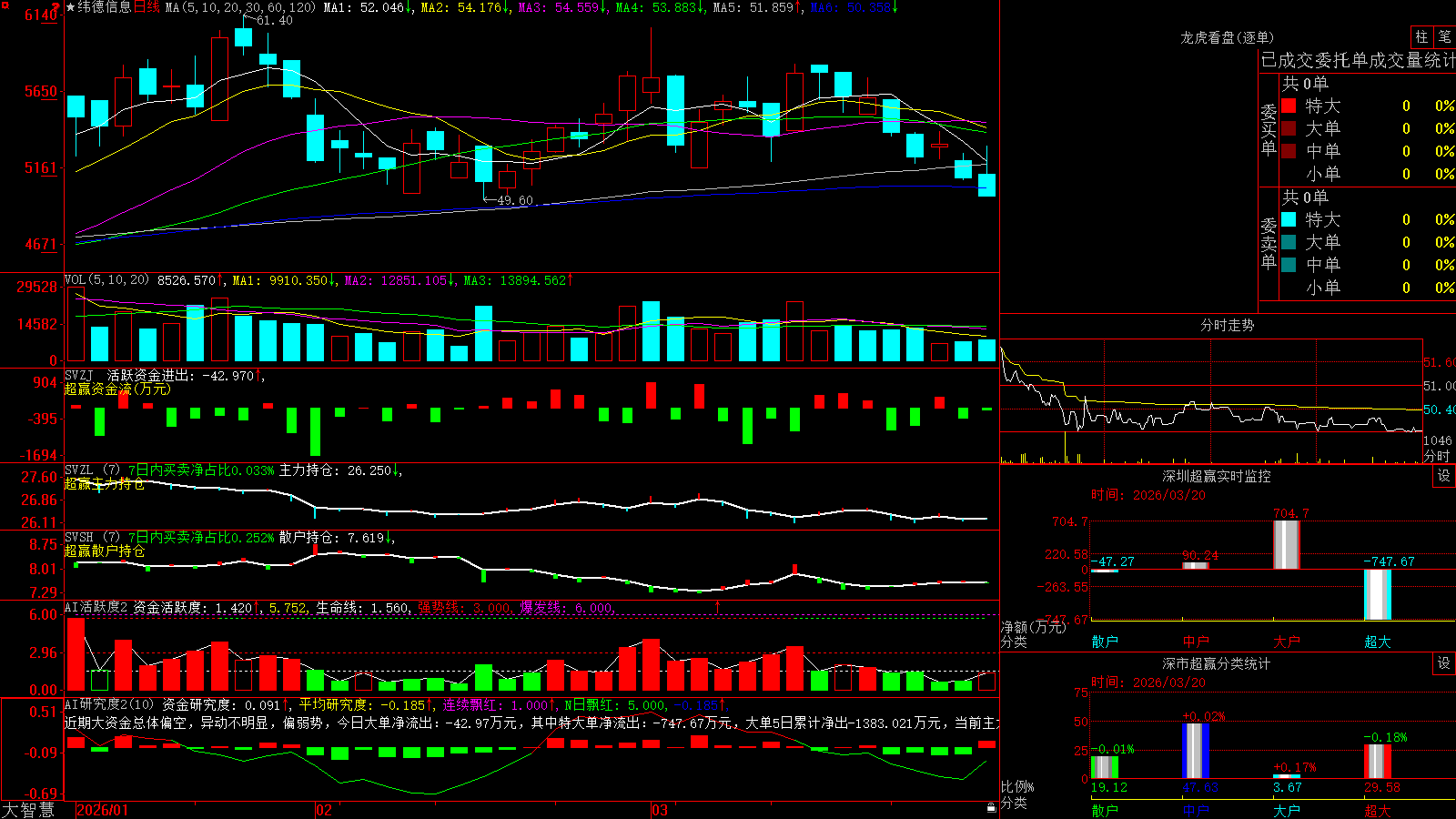Click the red 特大 buy-order color swatch
Viewport: 1456px width, 819px height.
1289,106
